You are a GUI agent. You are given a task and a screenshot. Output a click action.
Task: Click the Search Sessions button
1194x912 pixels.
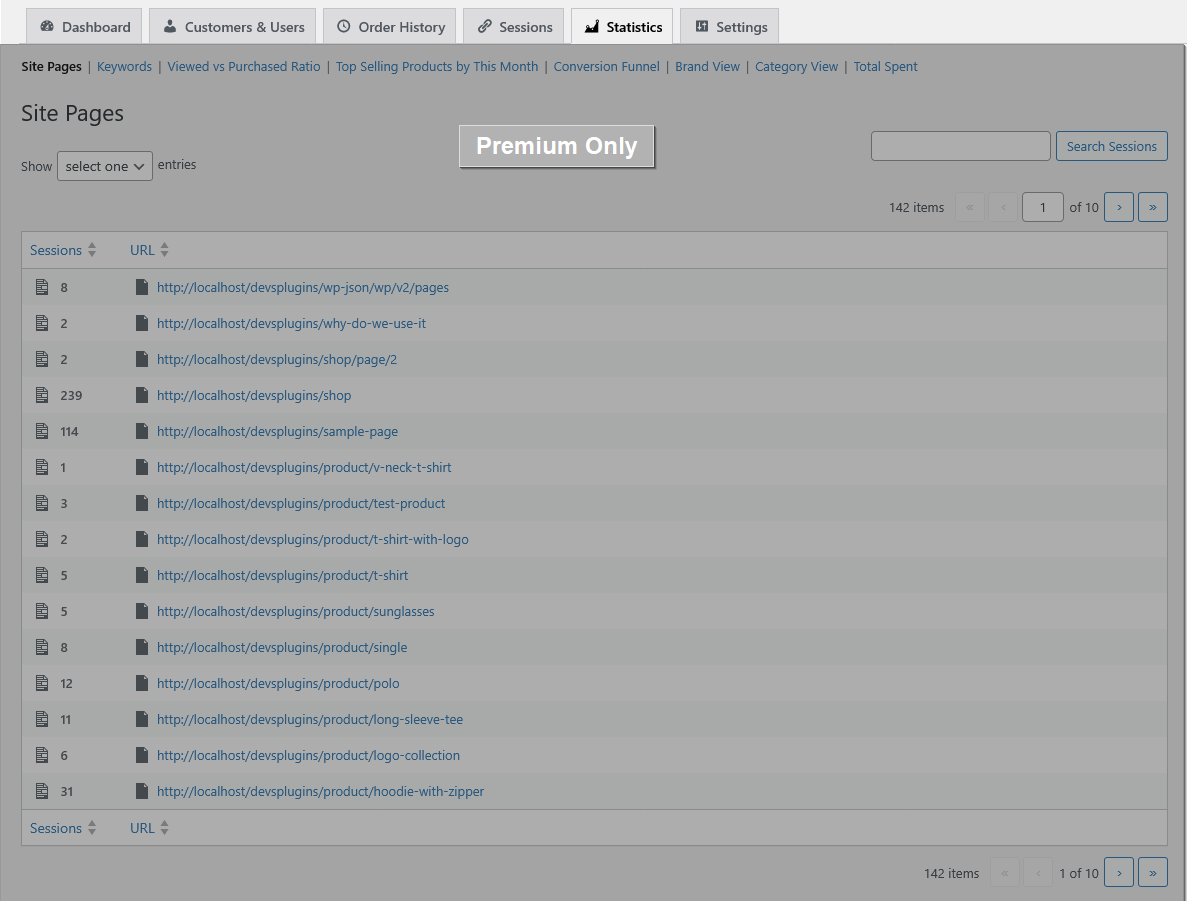(x=1111, y=147)
